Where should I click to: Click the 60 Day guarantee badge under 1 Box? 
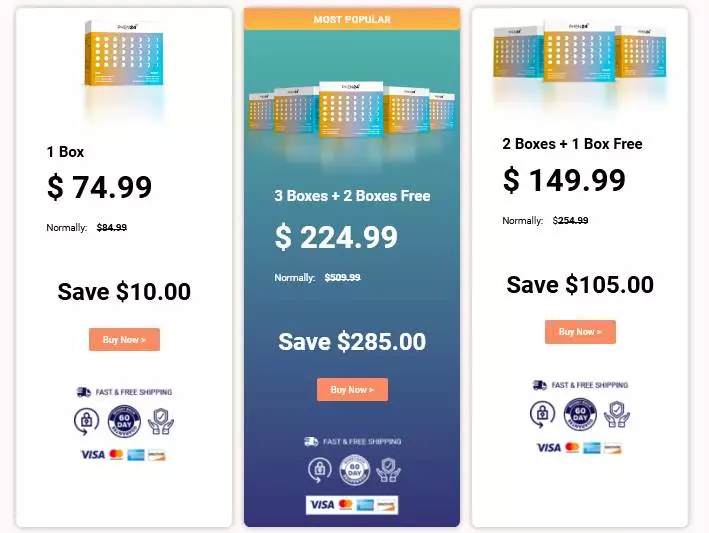click(x=124, y=421)
